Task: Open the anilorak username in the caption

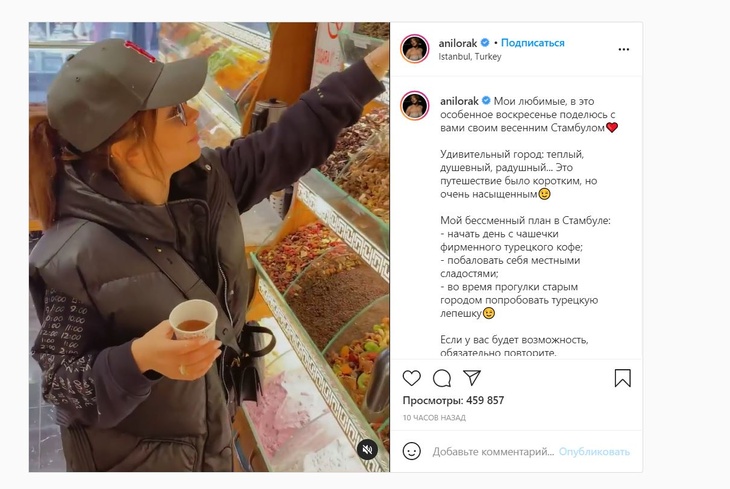Action: (x=460, y=101)
